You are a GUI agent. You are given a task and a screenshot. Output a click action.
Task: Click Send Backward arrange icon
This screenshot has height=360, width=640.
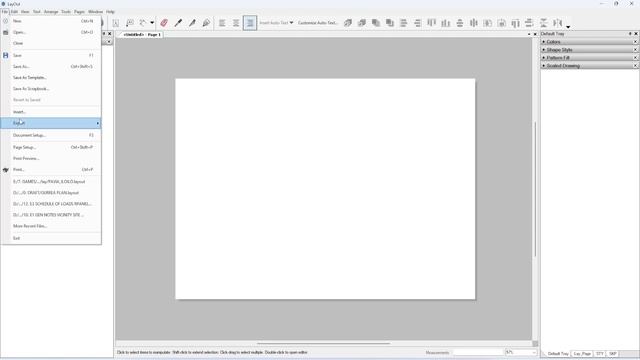(x=376, y=23)
